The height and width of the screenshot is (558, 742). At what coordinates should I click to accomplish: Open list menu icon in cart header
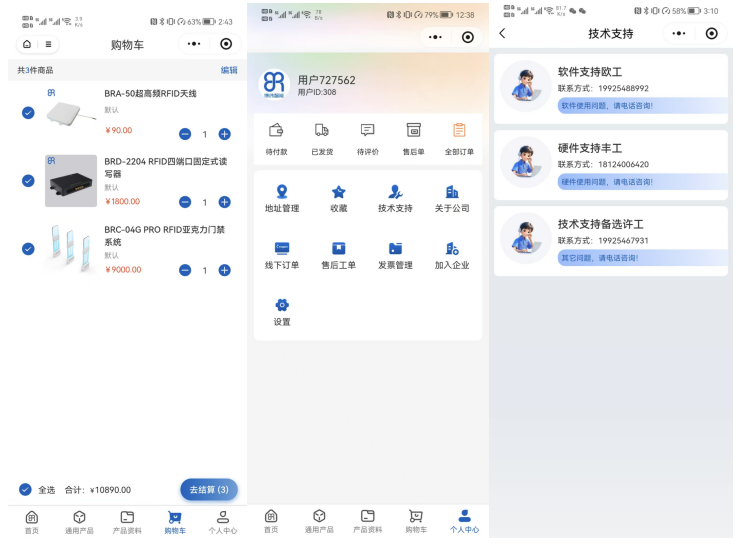coord(48,44)
